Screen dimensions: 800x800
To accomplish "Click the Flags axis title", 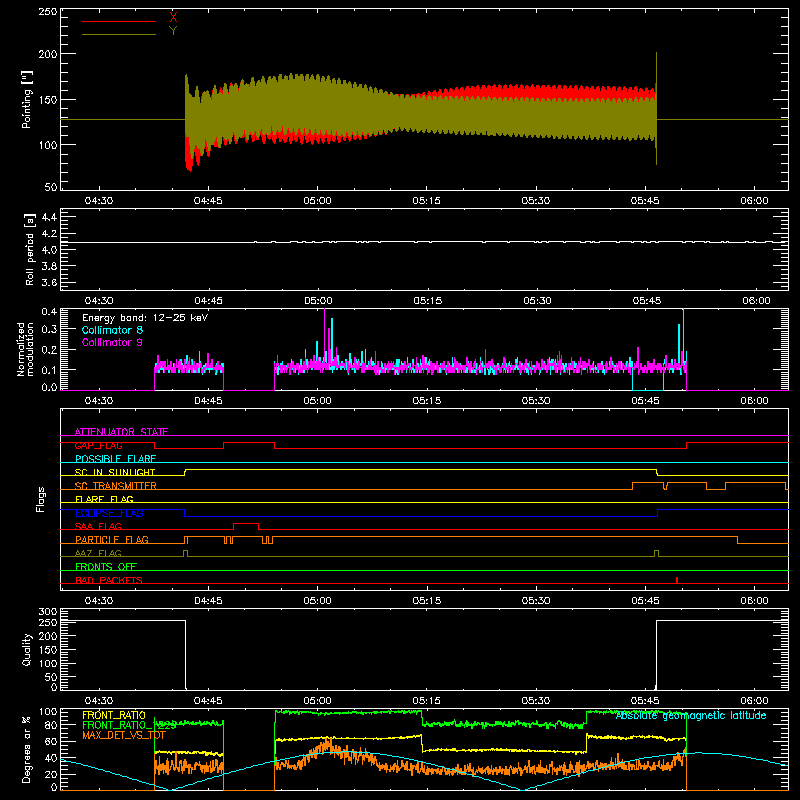I will [40, 499].
